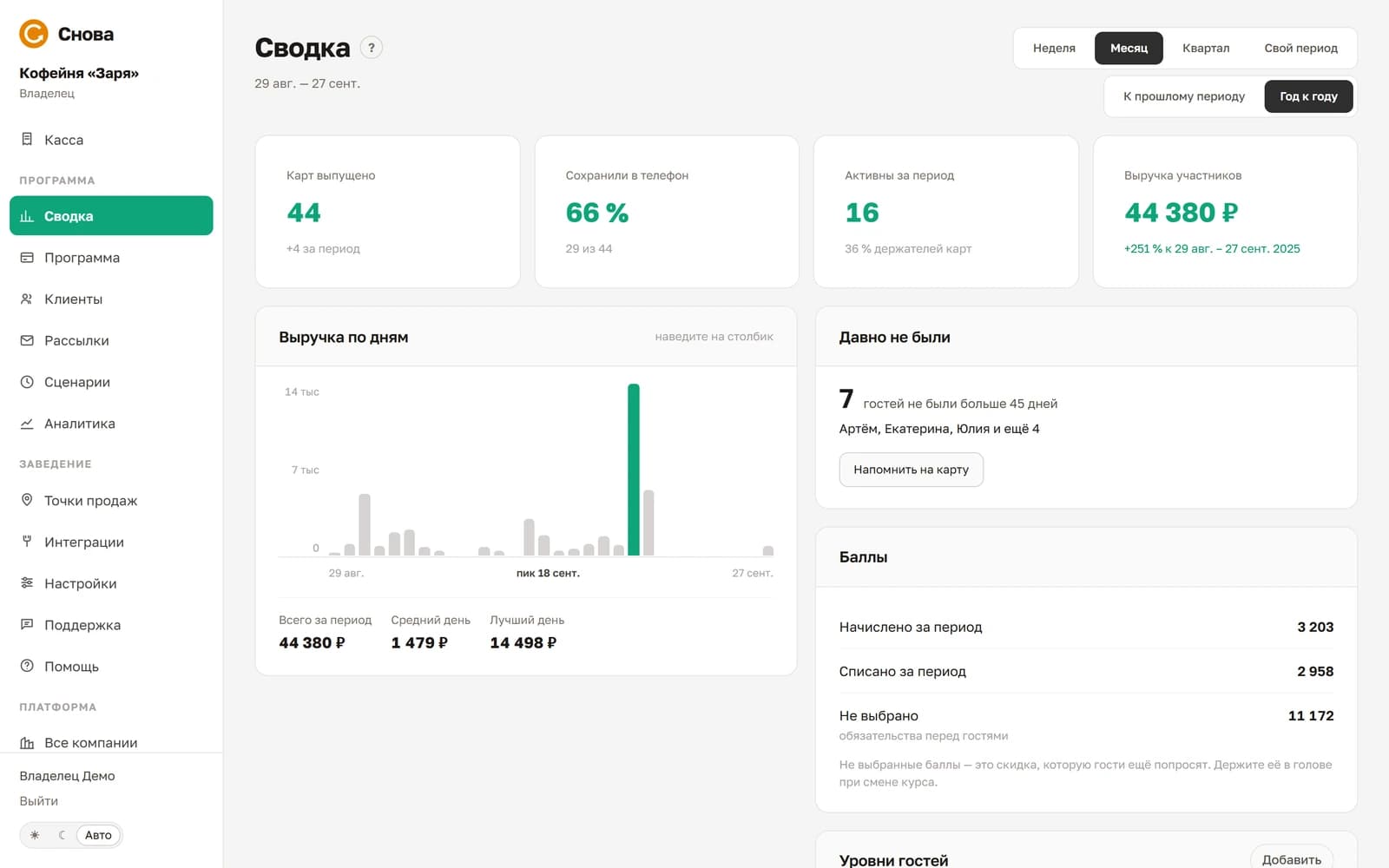
Task: Click the Владелец Демо user name
Action: coord(67,776)
